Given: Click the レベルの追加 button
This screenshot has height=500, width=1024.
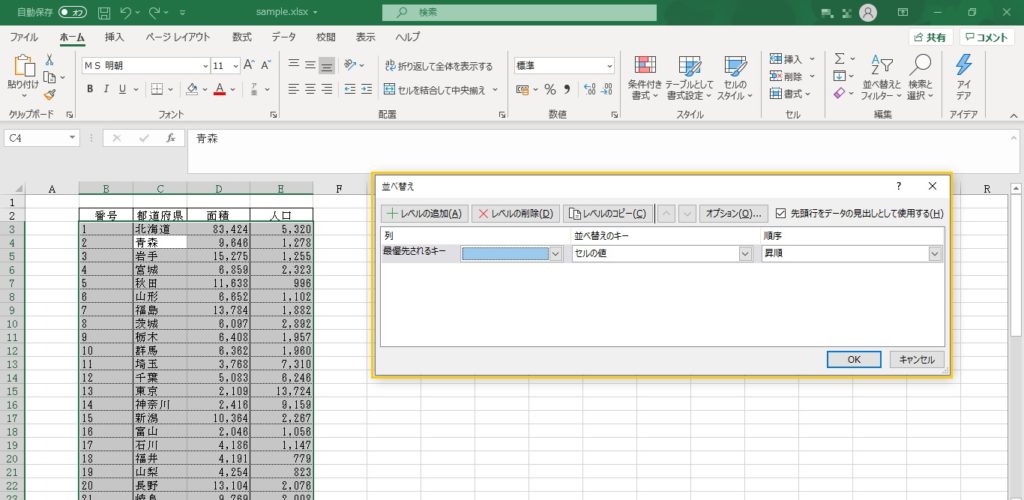Looking at the screenshot, I should pyautogui.click(x=425, y=213).
